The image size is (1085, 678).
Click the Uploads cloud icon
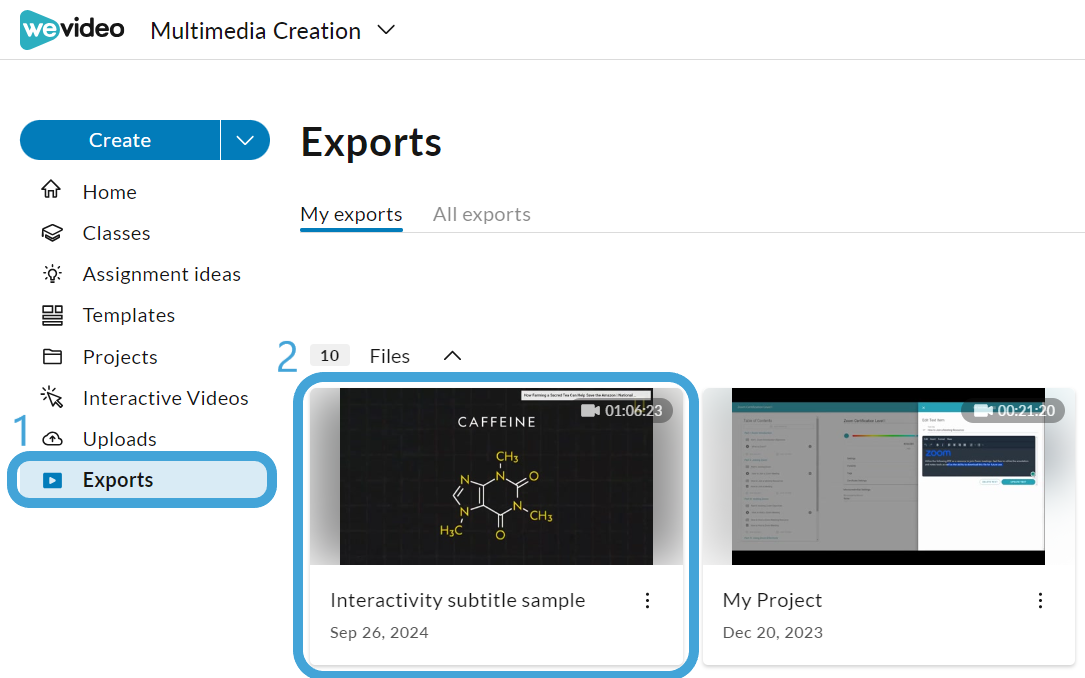52,439
